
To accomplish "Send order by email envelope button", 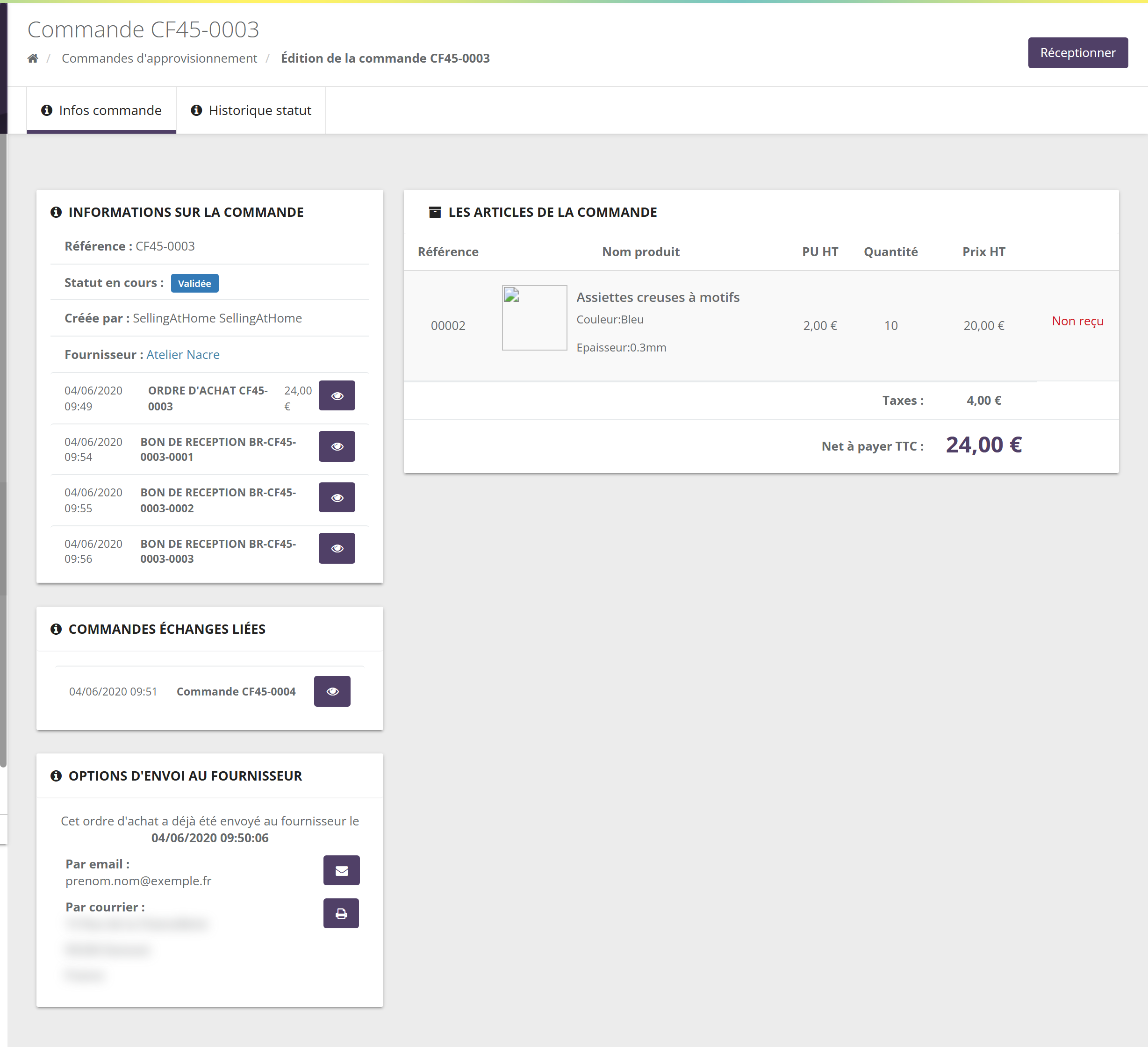I will click(341, 870).
